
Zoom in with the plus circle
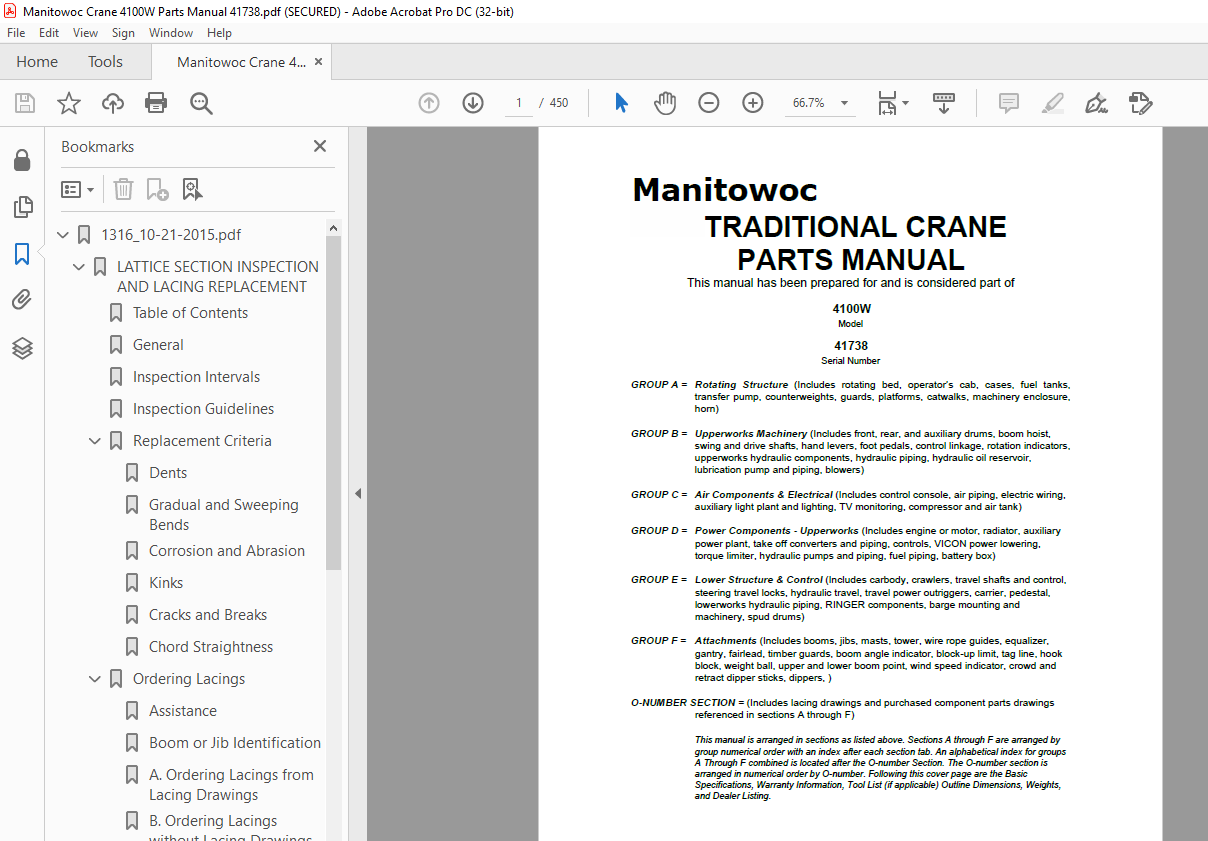pos(753,103)
